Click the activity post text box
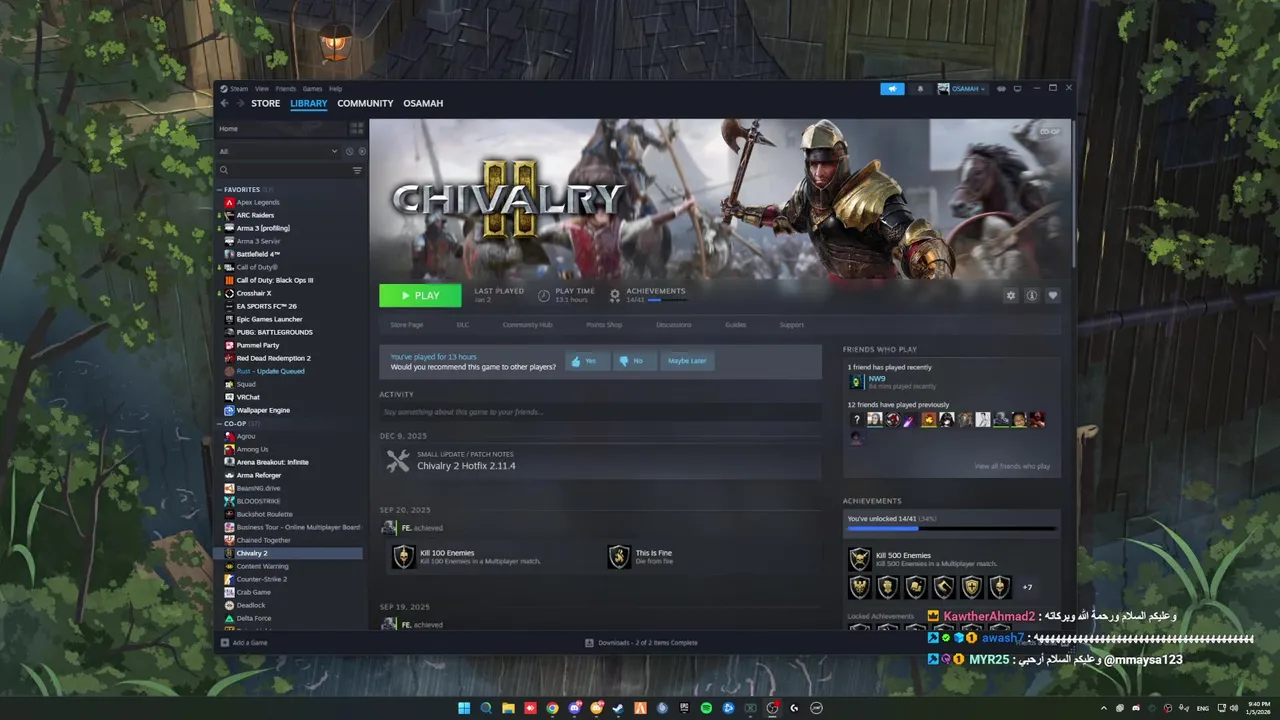Viewport: 1280px width, 720px height. point(600,412)
